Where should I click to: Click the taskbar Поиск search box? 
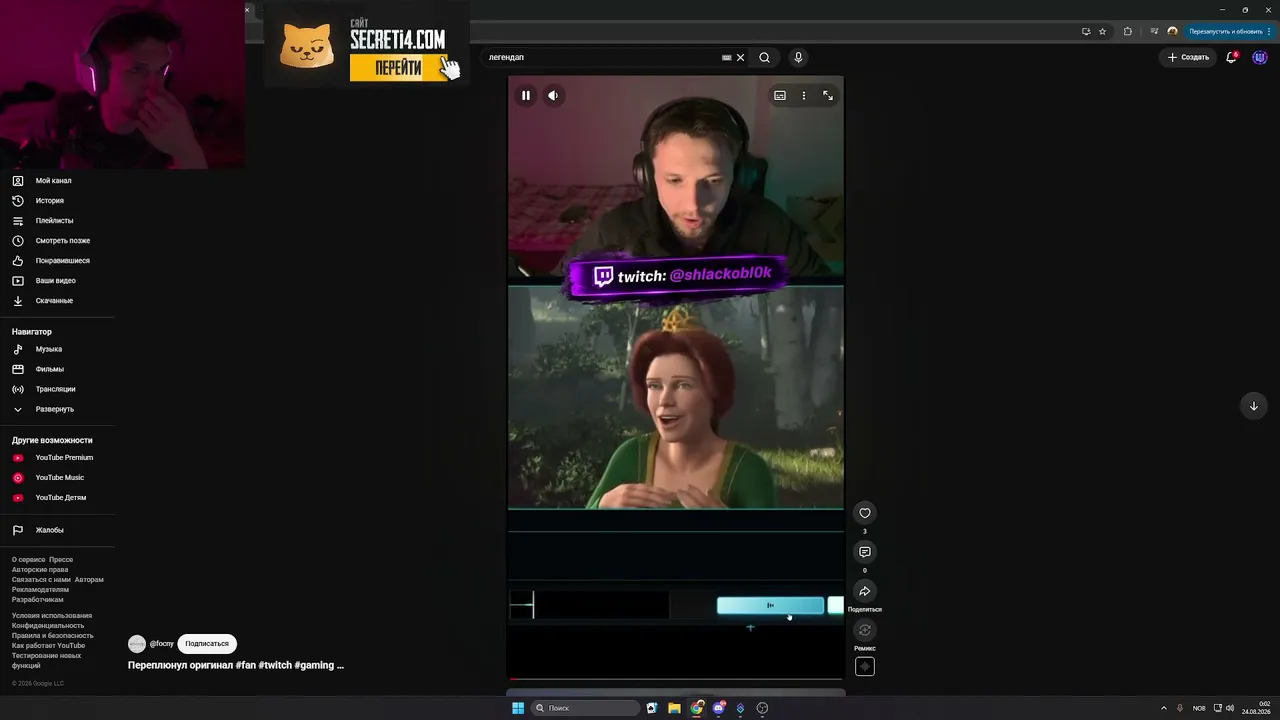[x=585, y=708]
